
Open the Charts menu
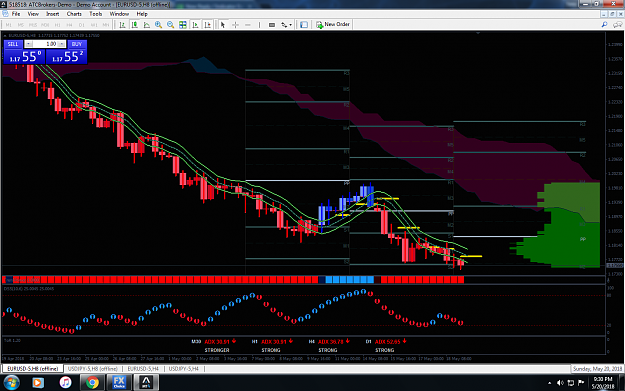click(x=74, y=14)
